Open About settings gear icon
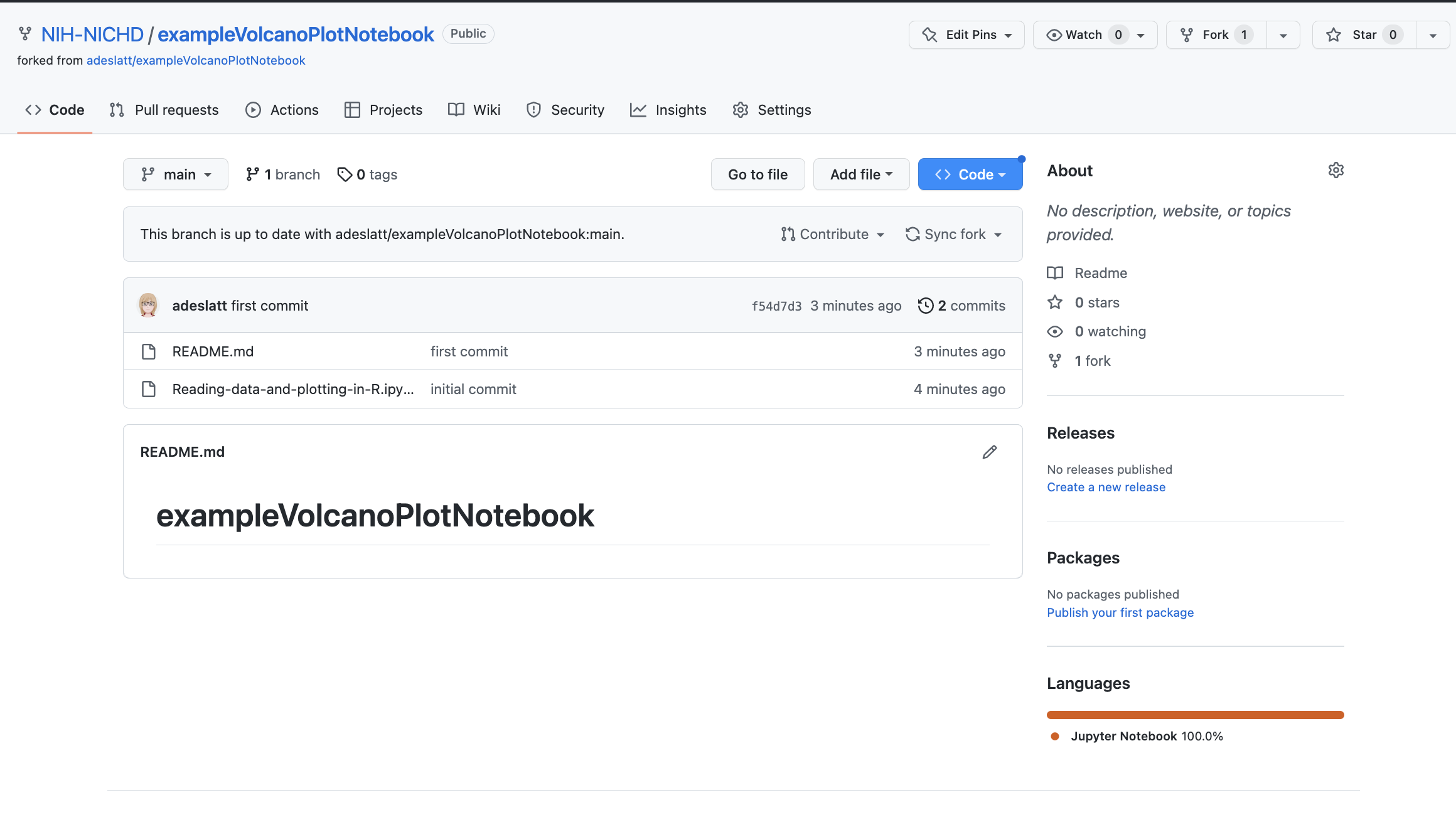The image size is (1456, 827). [1336, 171]
